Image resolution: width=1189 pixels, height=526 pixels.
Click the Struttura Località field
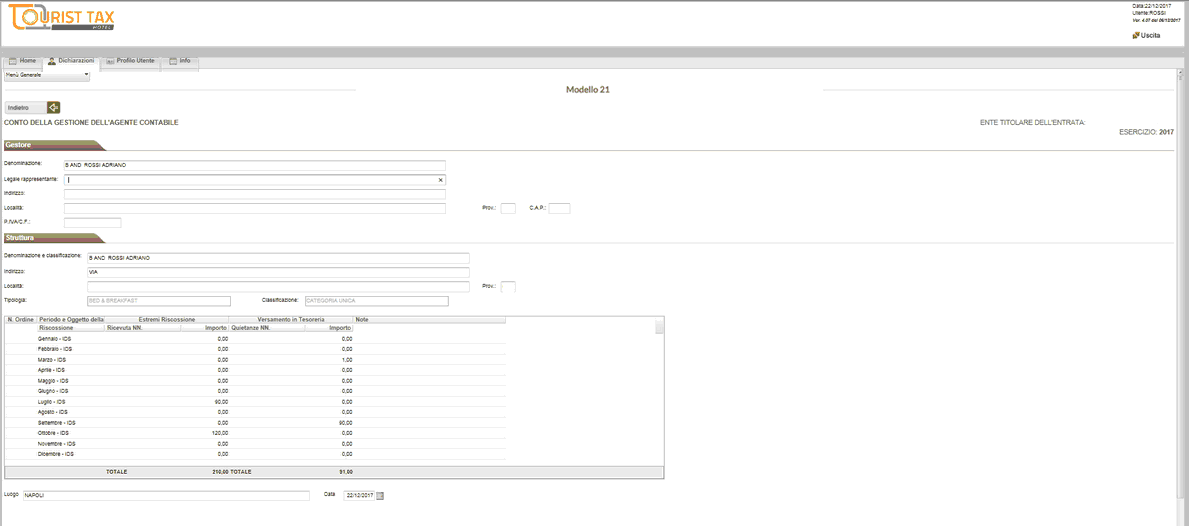[x=278, y=287]
